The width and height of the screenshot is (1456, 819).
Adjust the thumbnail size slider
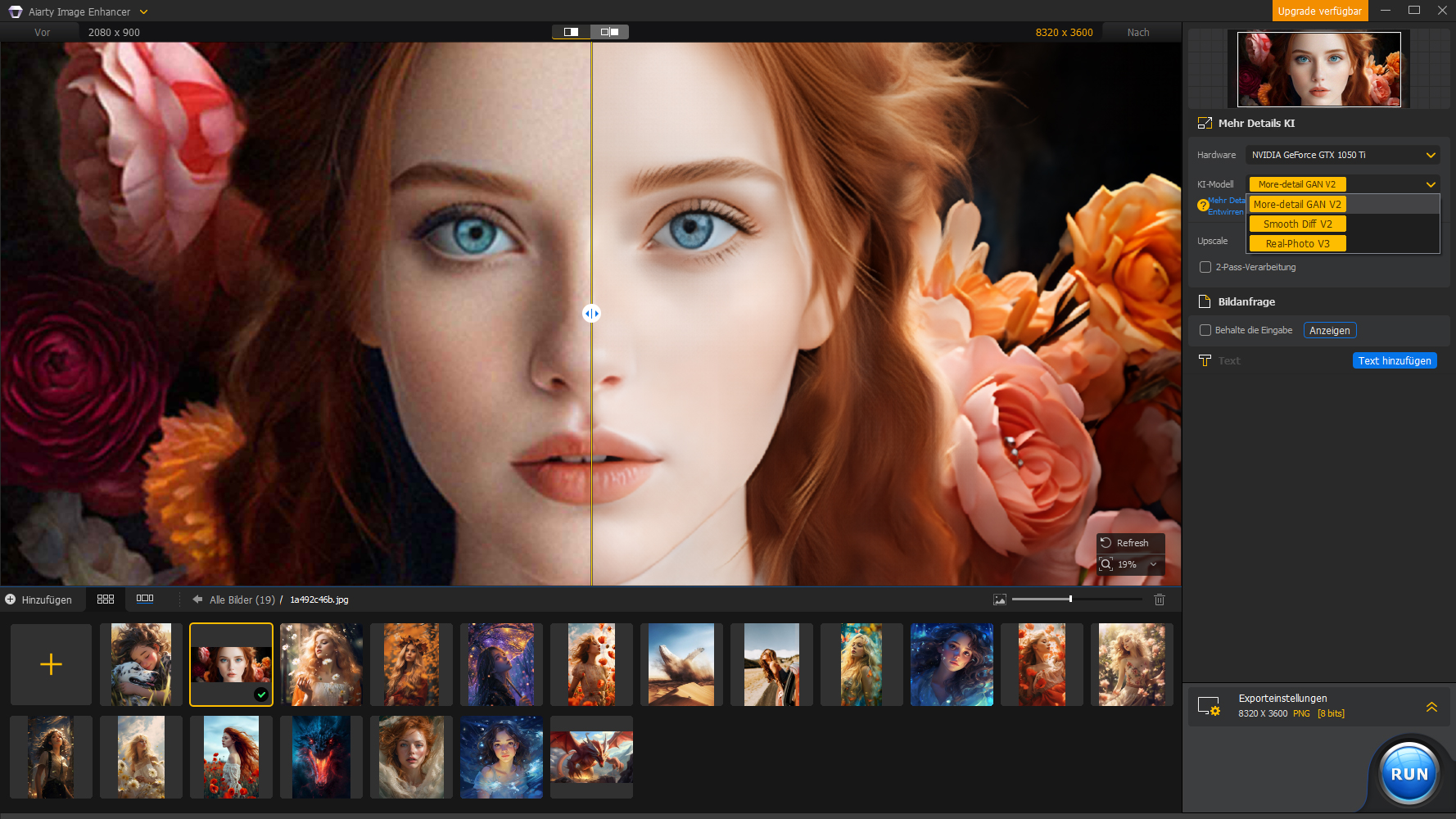pos(1070,600)
